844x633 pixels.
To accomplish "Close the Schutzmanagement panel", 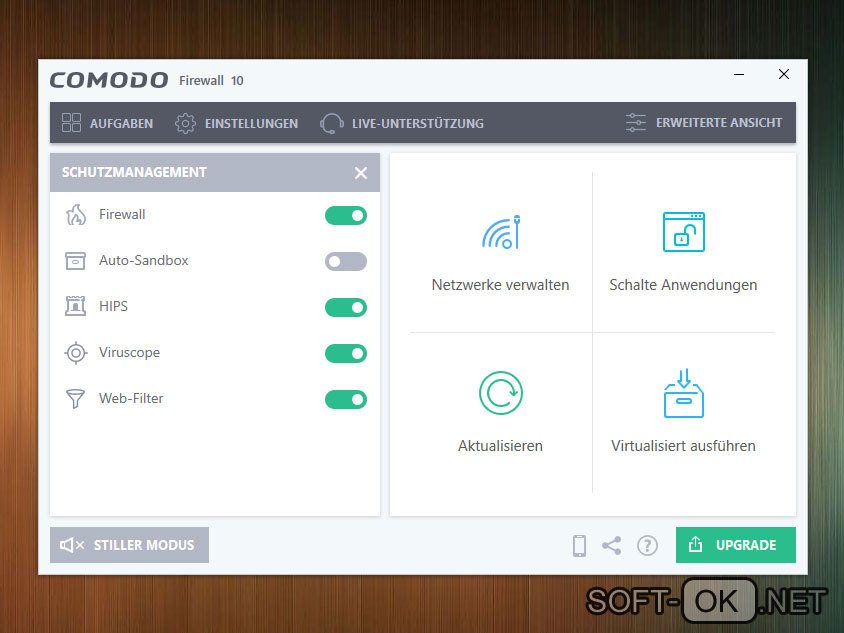I will point(361,173).
